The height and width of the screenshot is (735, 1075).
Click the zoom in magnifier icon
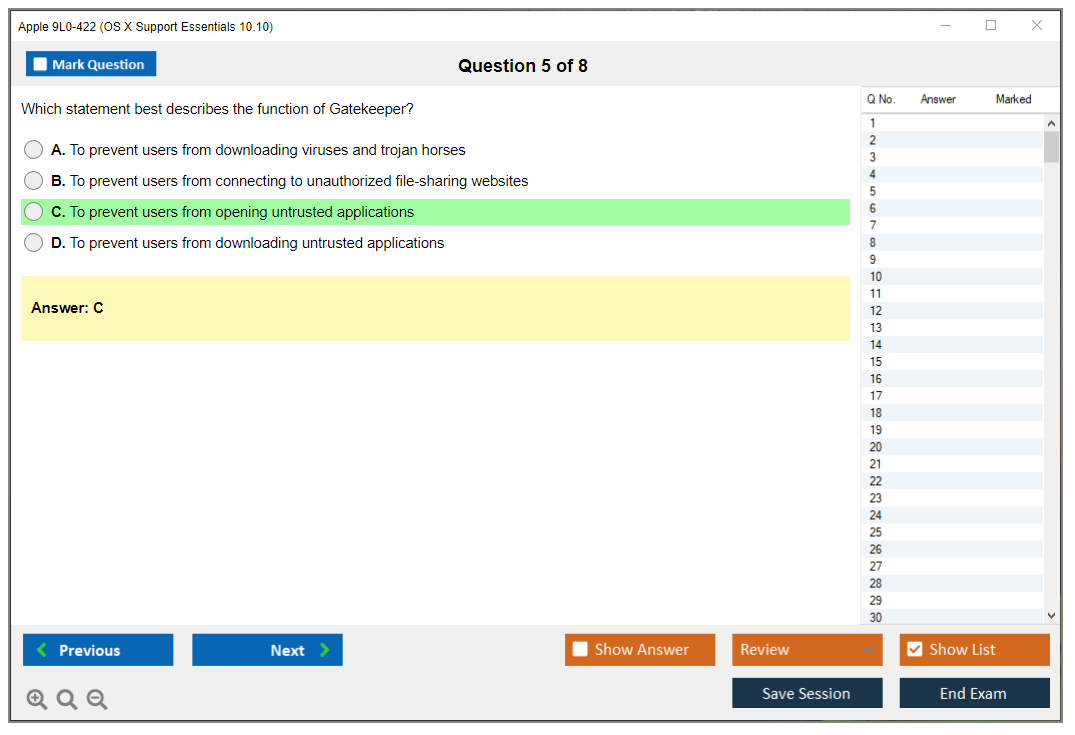(37, 700)
